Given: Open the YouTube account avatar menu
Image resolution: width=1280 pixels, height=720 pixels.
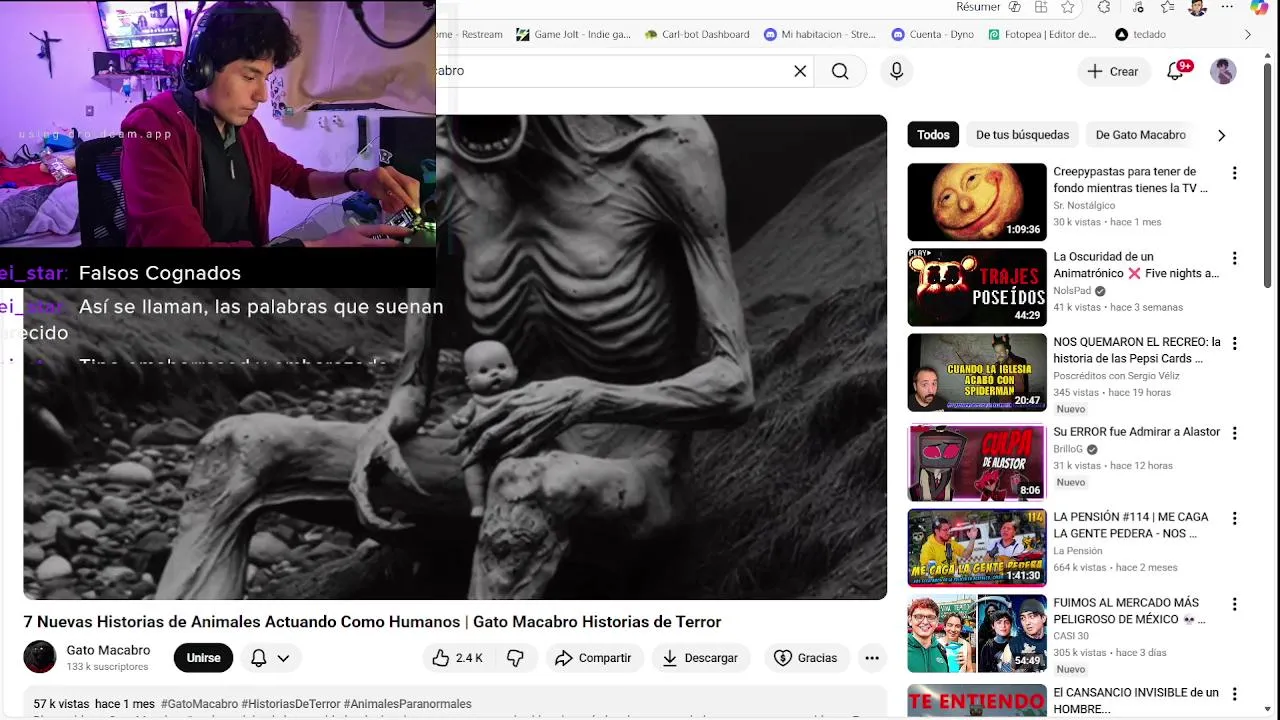Looking at the screenshot, I should [x=1223, y=71].
